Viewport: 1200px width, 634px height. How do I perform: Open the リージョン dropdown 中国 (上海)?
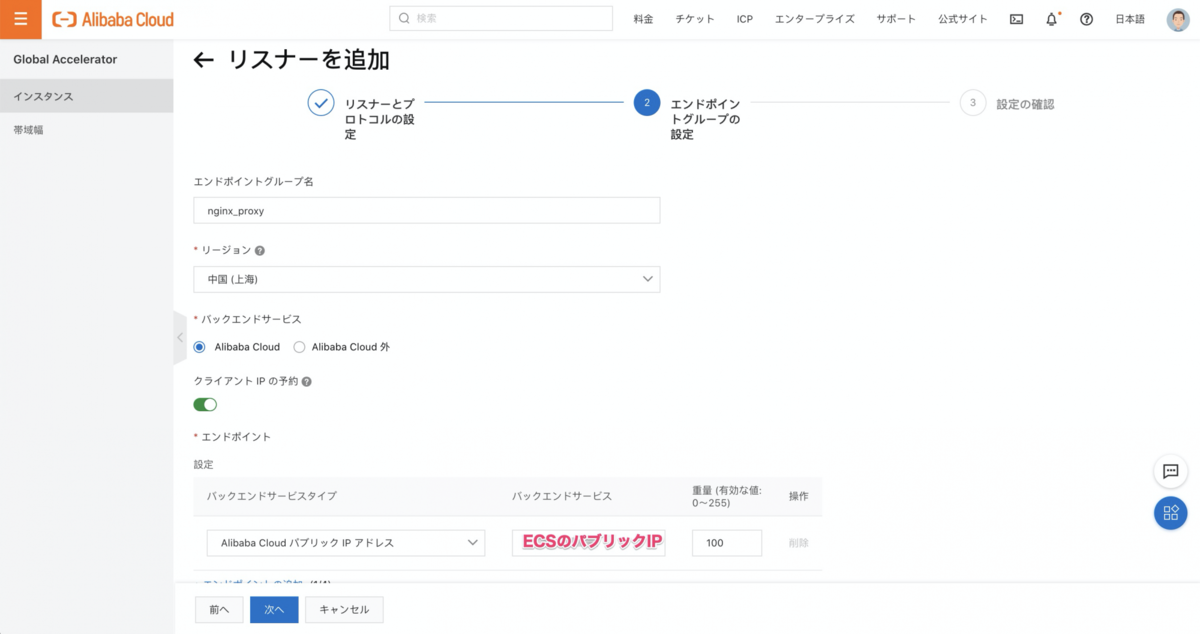tap(426, 279)
